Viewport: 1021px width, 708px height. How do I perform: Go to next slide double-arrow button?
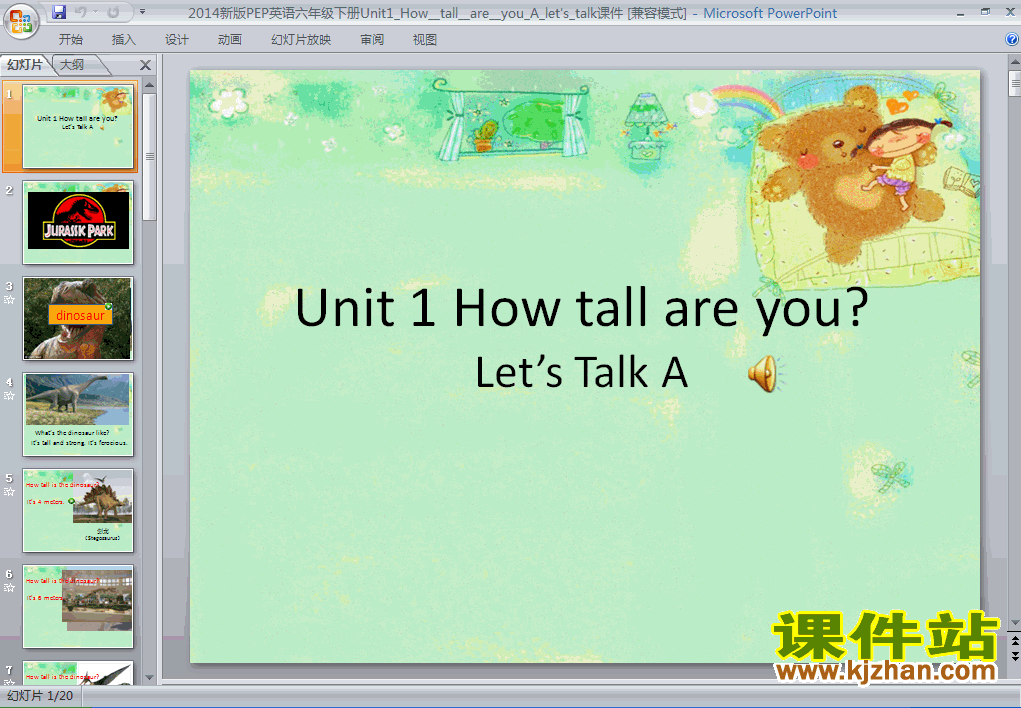[1014, 656]
